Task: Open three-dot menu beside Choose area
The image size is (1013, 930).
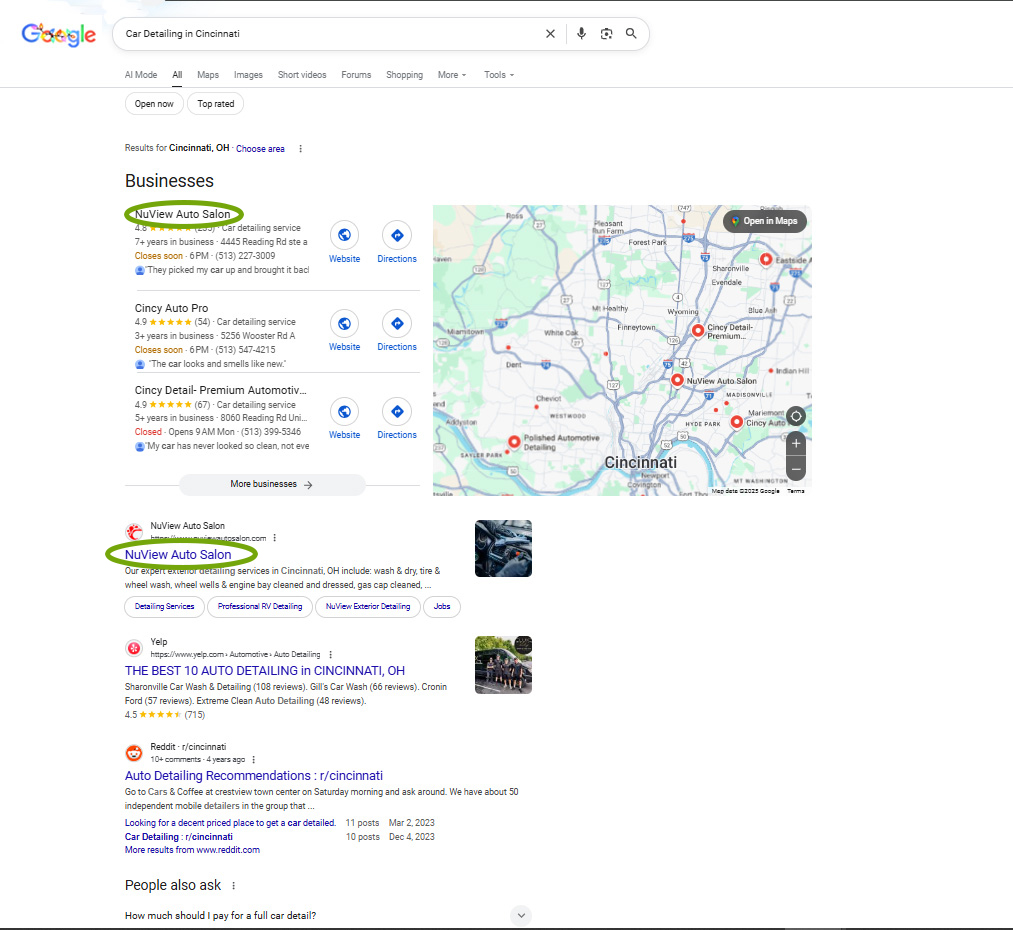Action: click(x=300, y=149)
